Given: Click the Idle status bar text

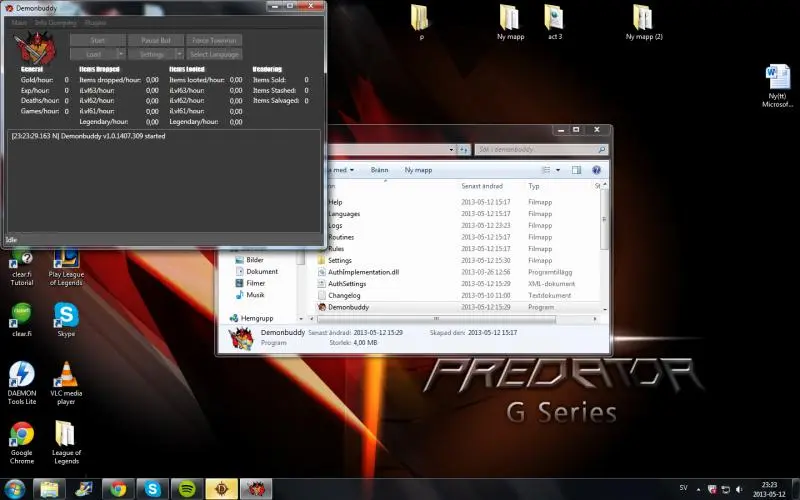Looking at the screenshot, I should 11,240.
